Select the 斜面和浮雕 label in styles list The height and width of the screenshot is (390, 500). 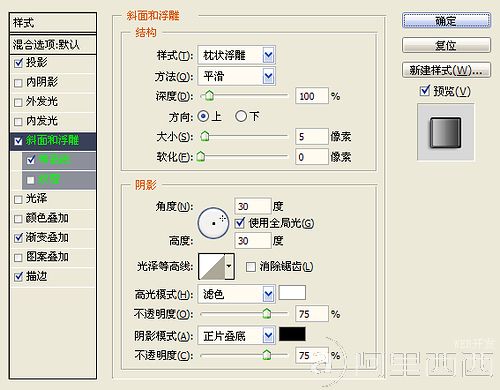[x=52, y=140]
